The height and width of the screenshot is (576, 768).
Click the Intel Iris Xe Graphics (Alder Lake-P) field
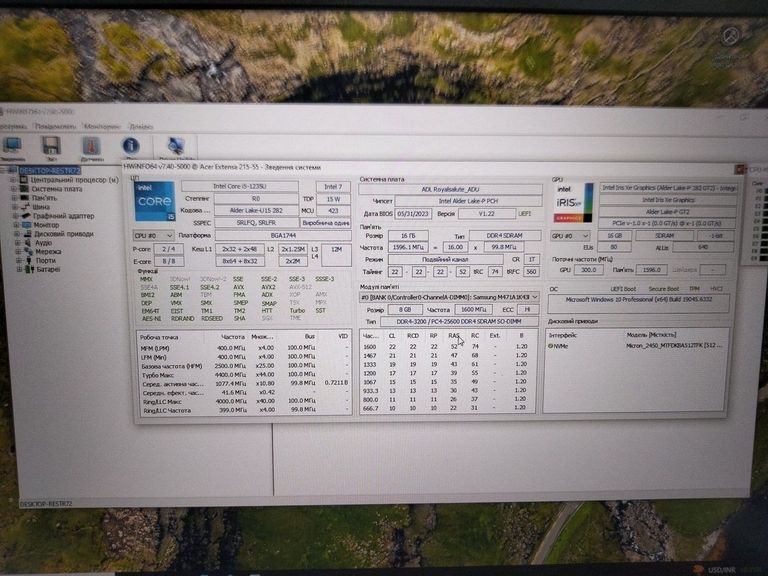pos(669,188)
